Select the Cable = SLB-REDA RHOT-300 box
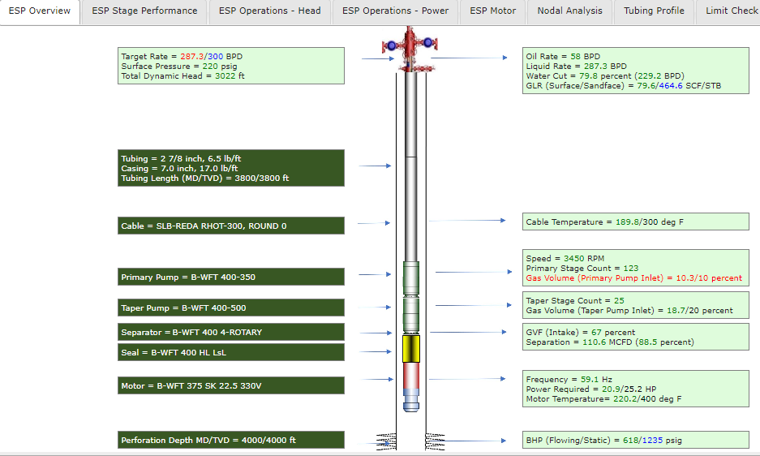 pyautogui.click(x=231, y=226)
